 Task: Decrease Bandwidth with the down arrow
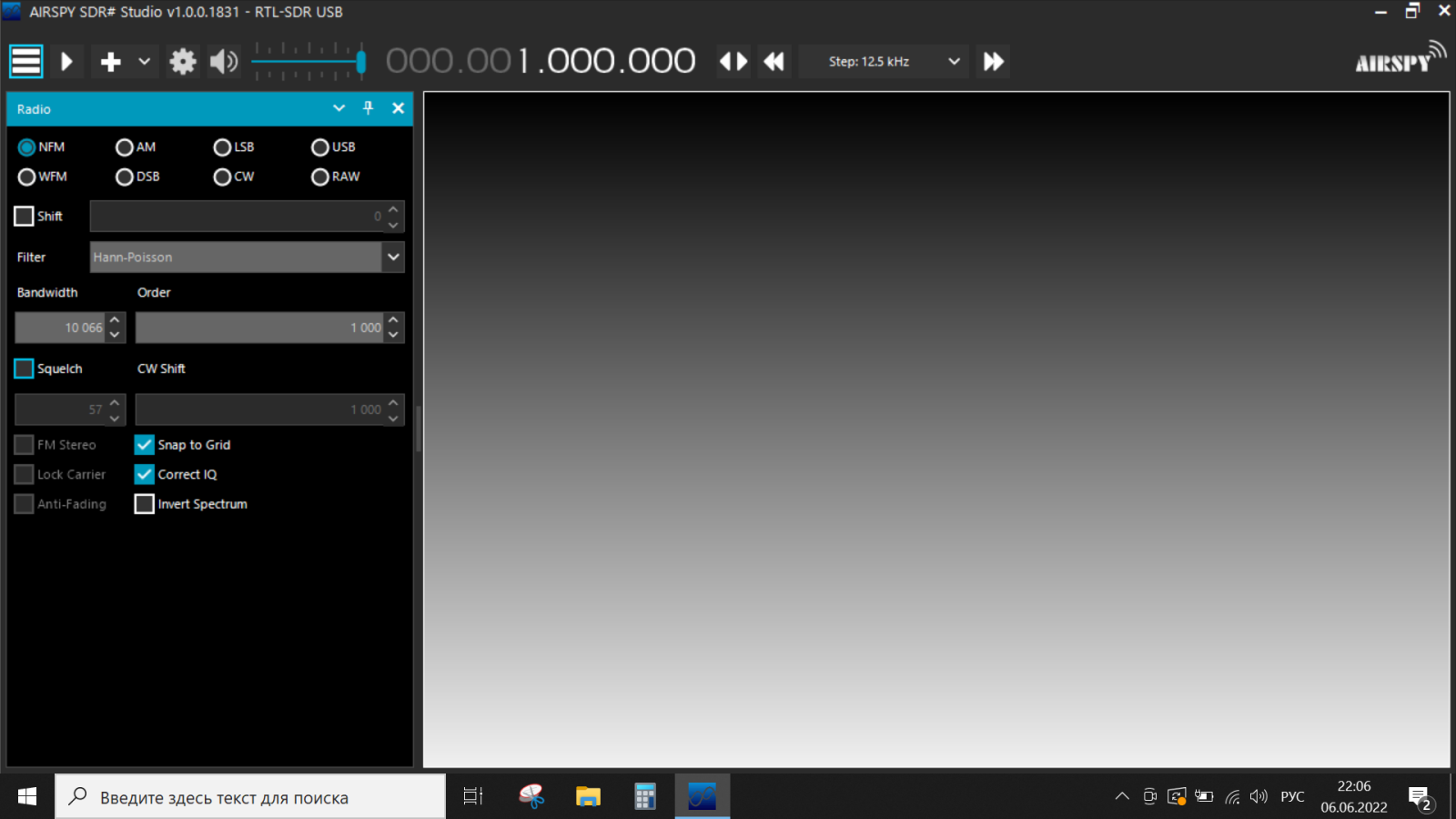point(115,335)
